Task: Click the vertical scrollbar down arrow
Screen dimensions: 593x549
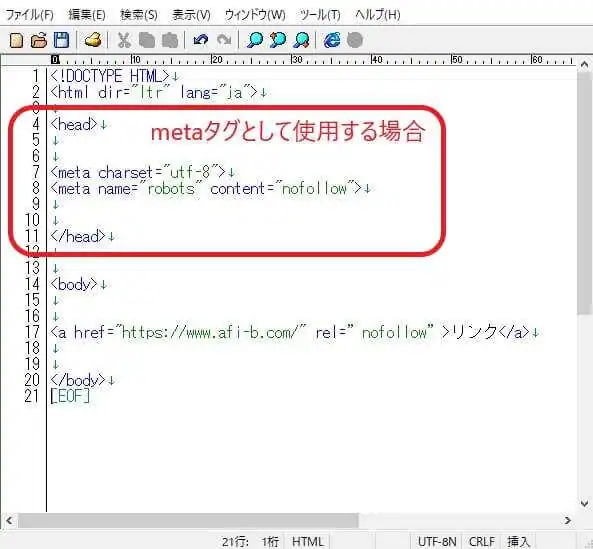Action: tap(584, 504)
